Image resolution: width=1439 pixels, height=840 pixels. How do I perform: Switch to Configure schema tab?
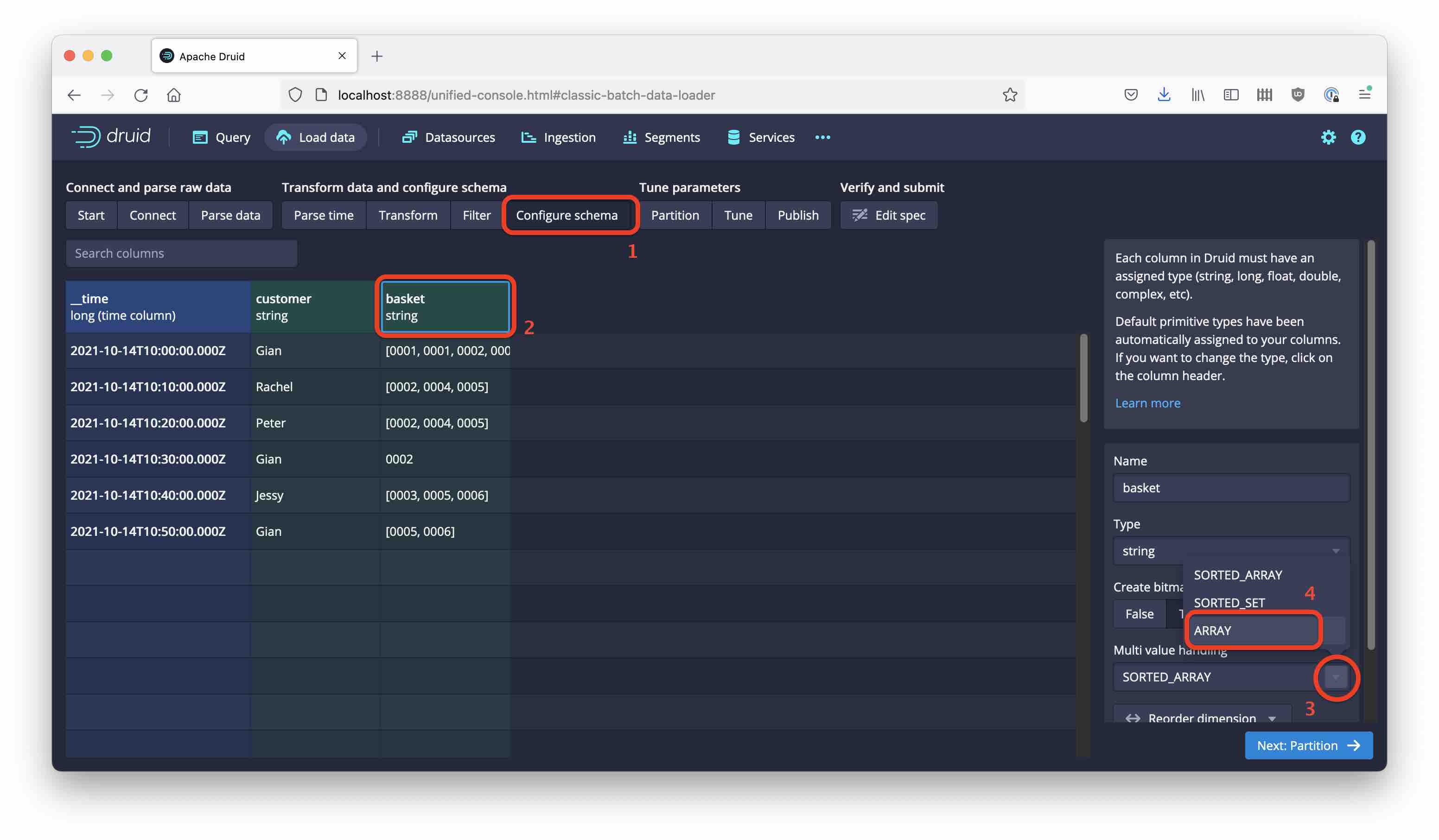[567, 215]
